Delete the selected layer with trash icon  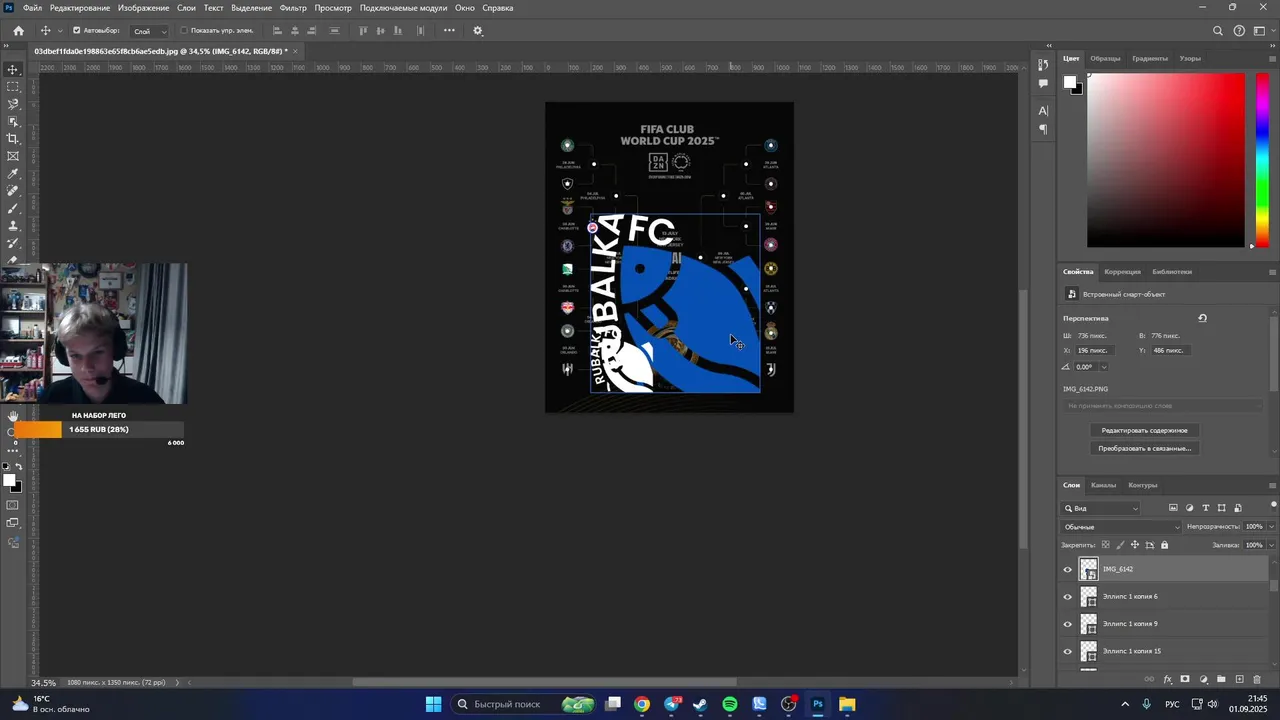(1257, 680)
